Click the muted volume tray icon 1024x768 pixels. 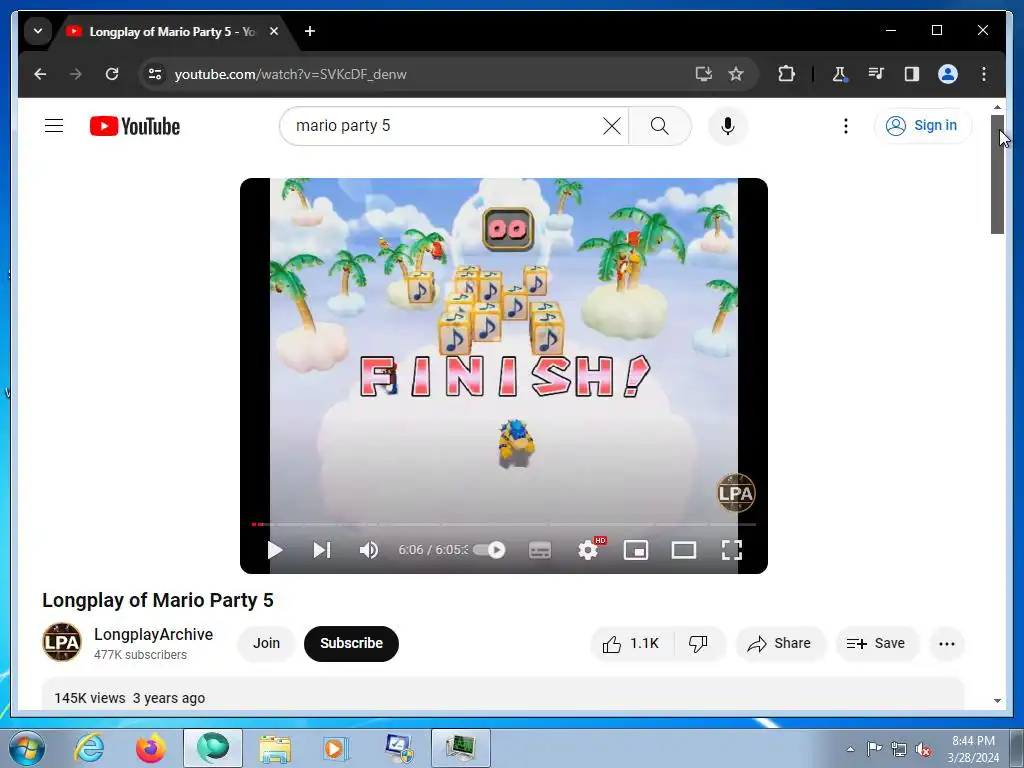coord(923,749)
